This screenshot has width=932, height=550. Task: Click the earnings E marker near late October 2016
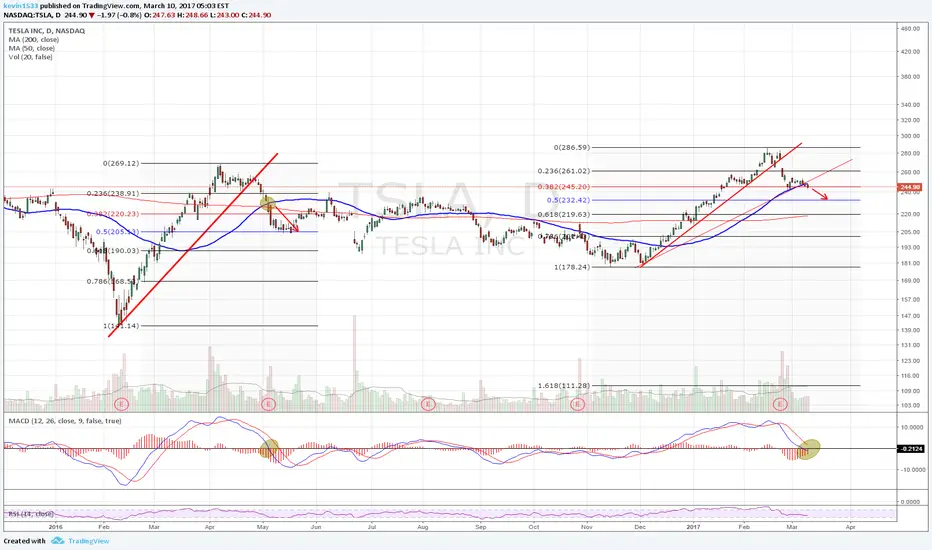(577, 404)
